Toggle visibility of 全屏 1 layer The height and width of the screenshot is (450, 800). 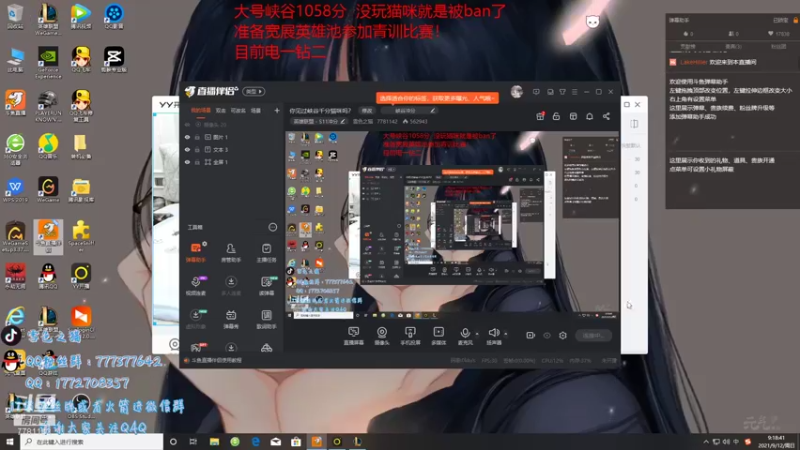coord(187,162)
